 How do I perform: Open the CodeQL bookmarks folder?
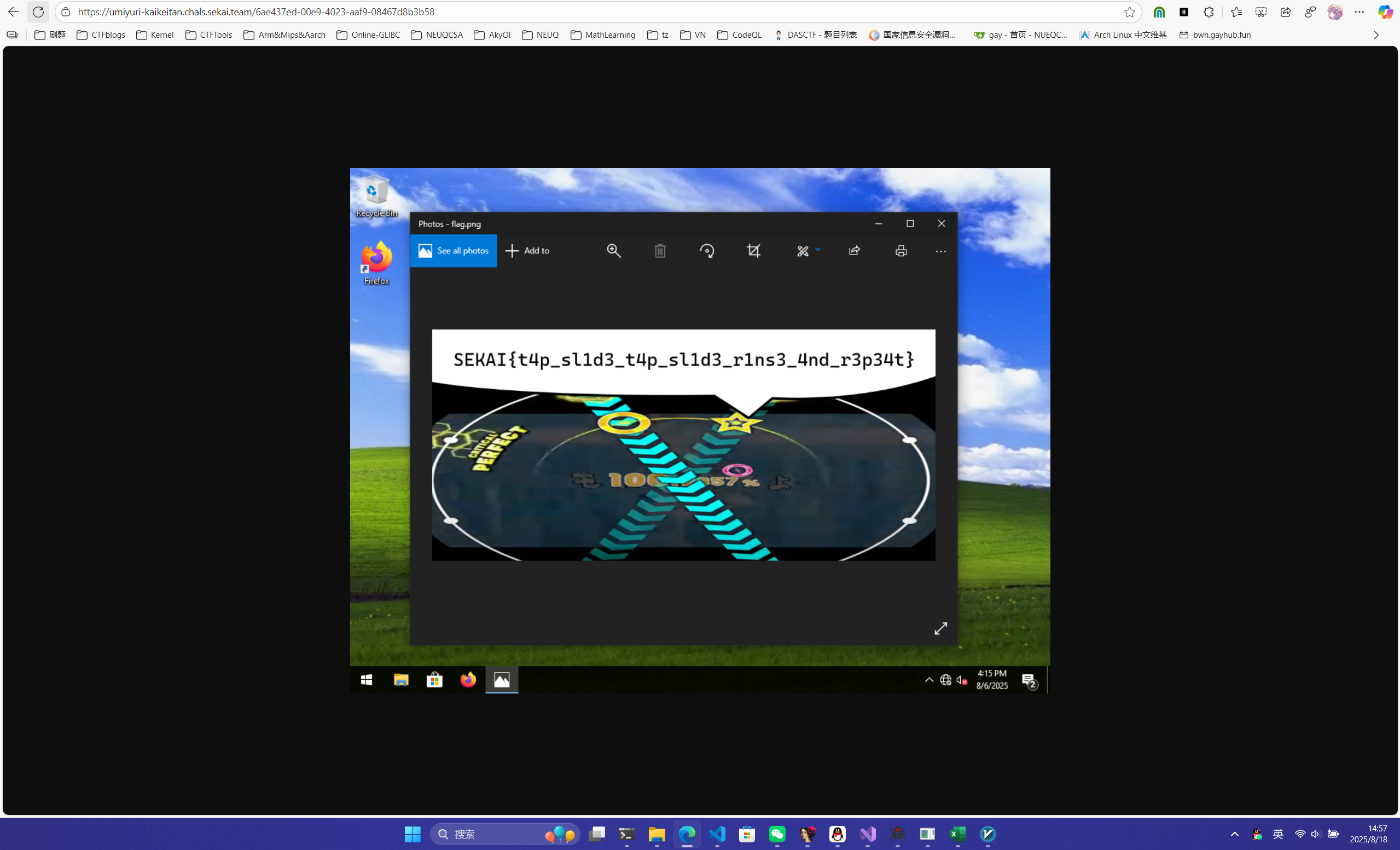point(739,35)
